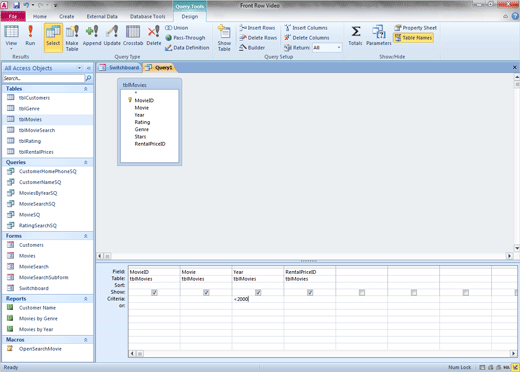Collapse the Tables group
Screen dimensions: 520x372
86,89
